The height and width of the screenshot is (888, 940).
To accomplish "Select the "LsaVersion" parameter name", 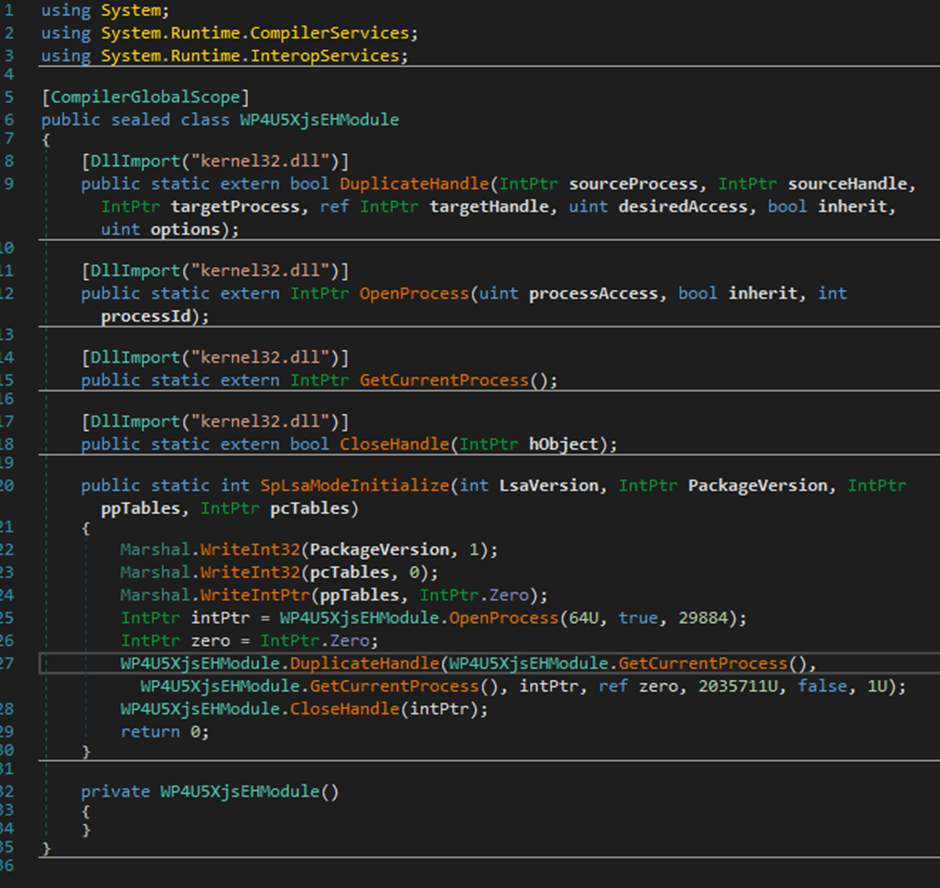I will tap(549, 486).
